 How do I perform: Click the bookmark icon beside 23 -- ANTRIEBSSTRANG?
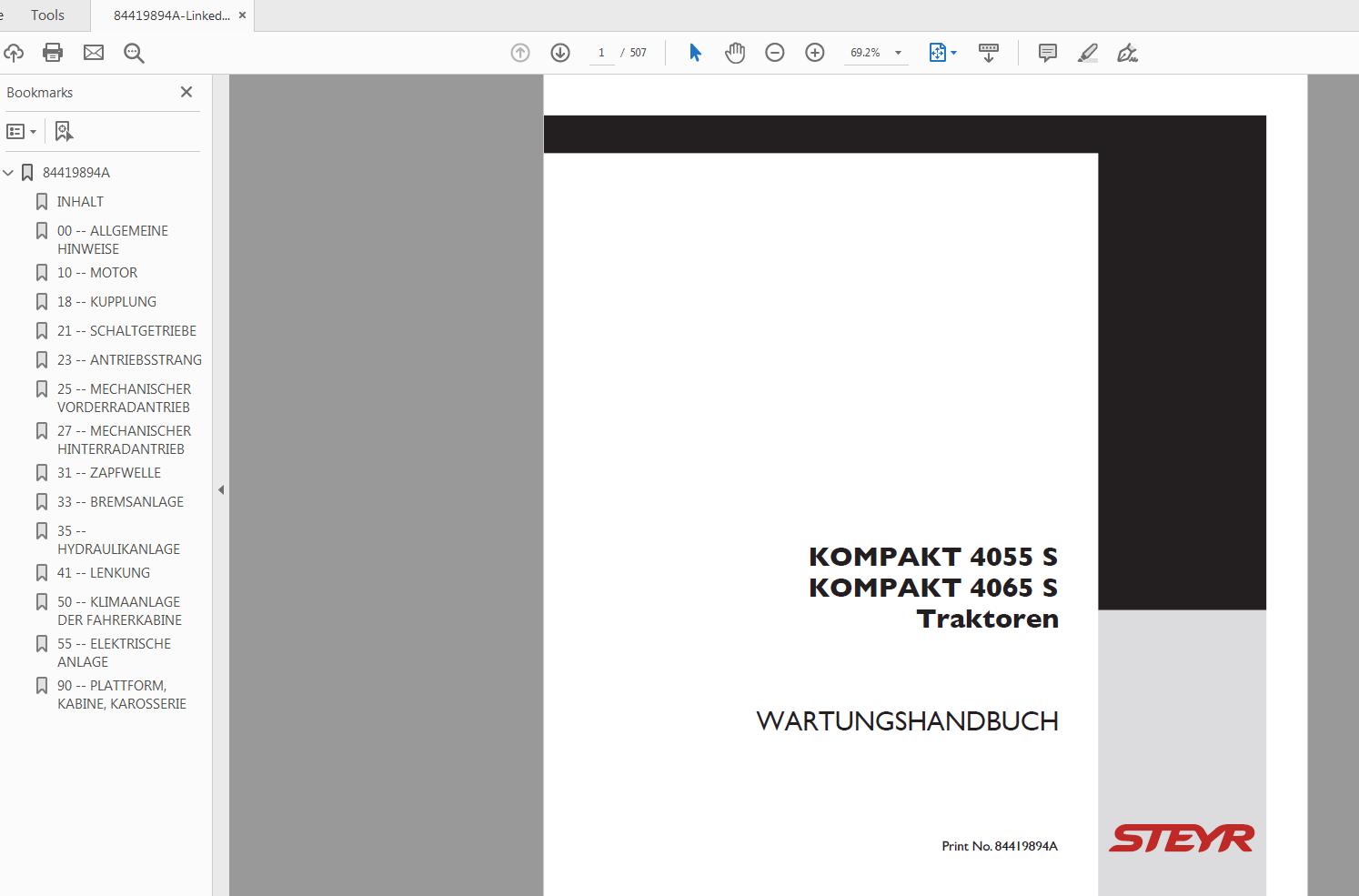click(x=41, y=360)
